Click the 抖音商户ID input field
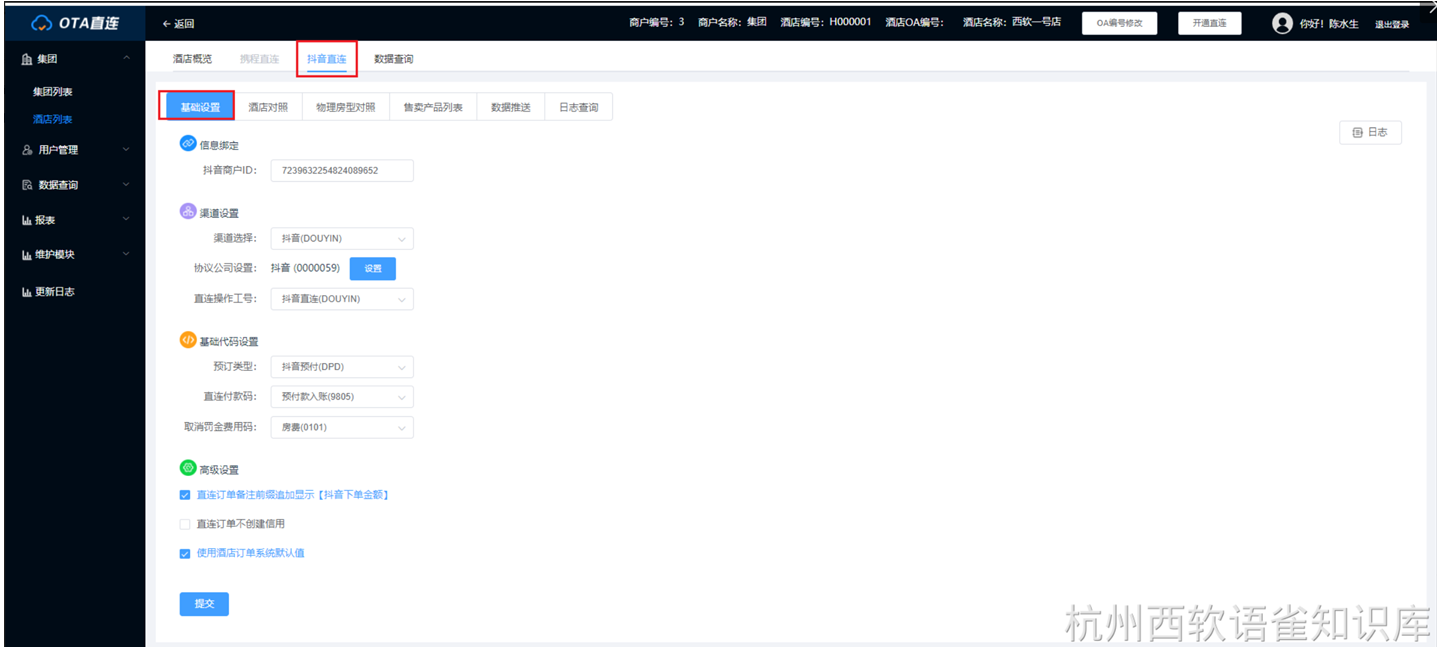 342,171
